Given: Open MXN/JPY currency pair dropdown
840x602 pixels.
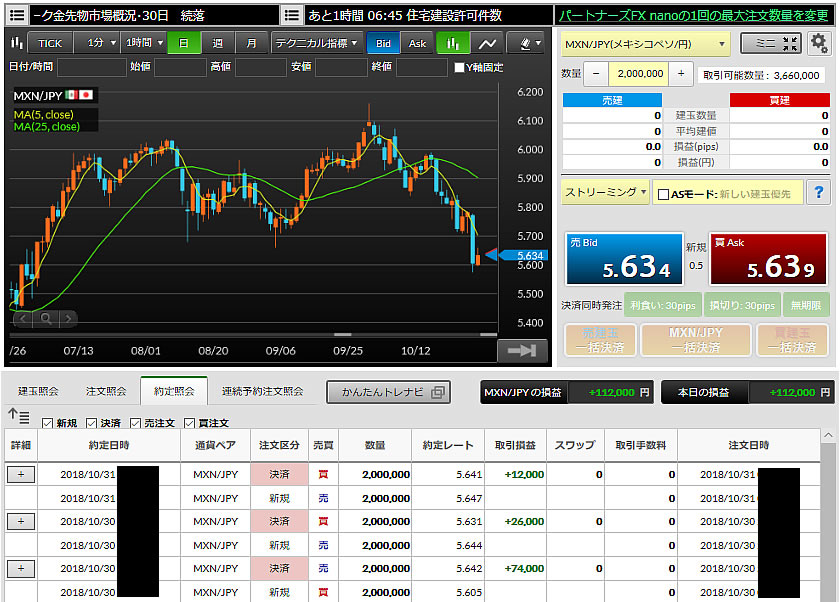Looking at the screenshot, I should point(645,44).
